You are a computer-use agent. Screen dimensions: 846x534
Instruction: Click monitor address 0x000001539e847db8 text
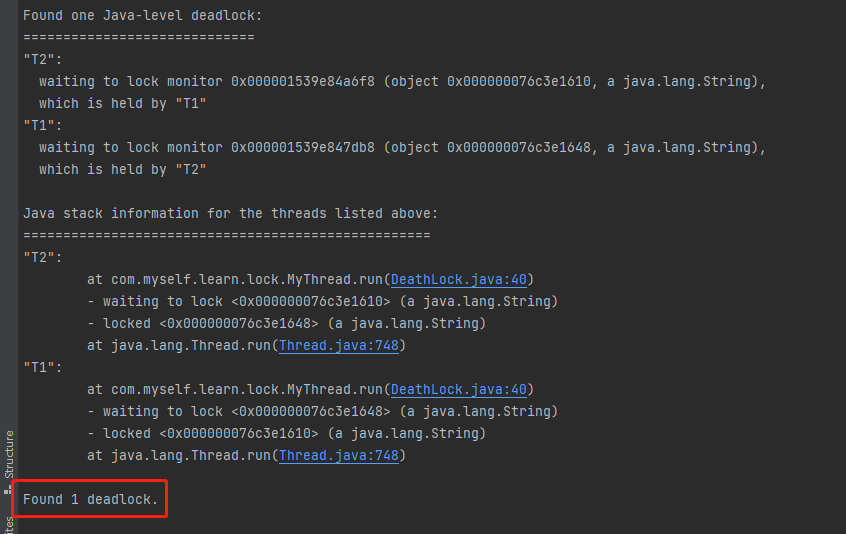303,147
